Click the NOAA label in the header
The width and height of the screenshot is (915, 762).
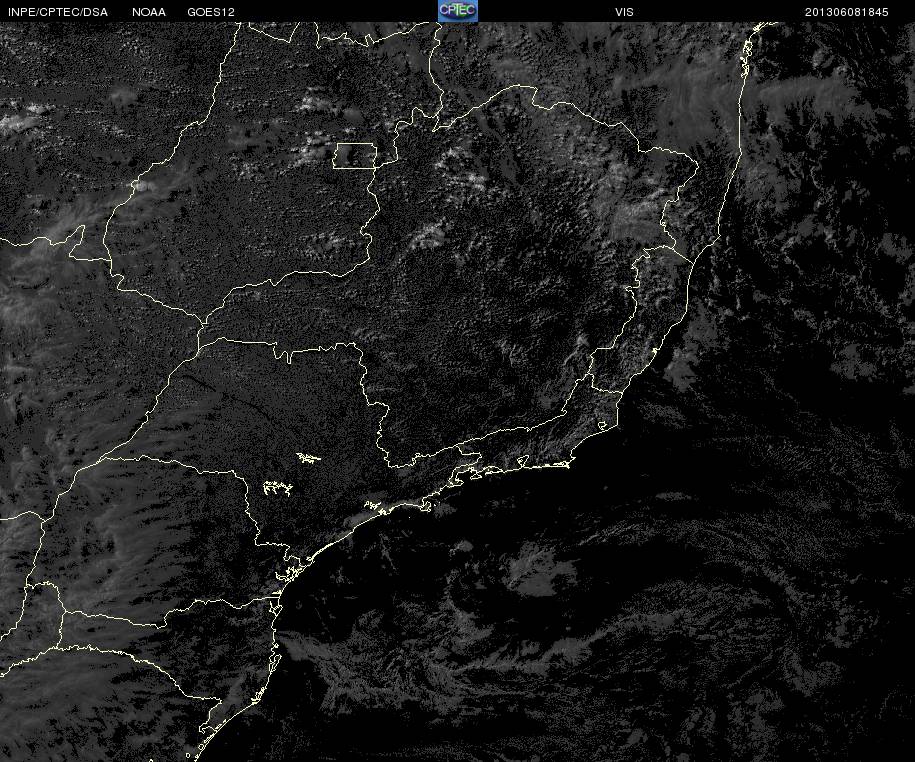(x=149, y=12)
